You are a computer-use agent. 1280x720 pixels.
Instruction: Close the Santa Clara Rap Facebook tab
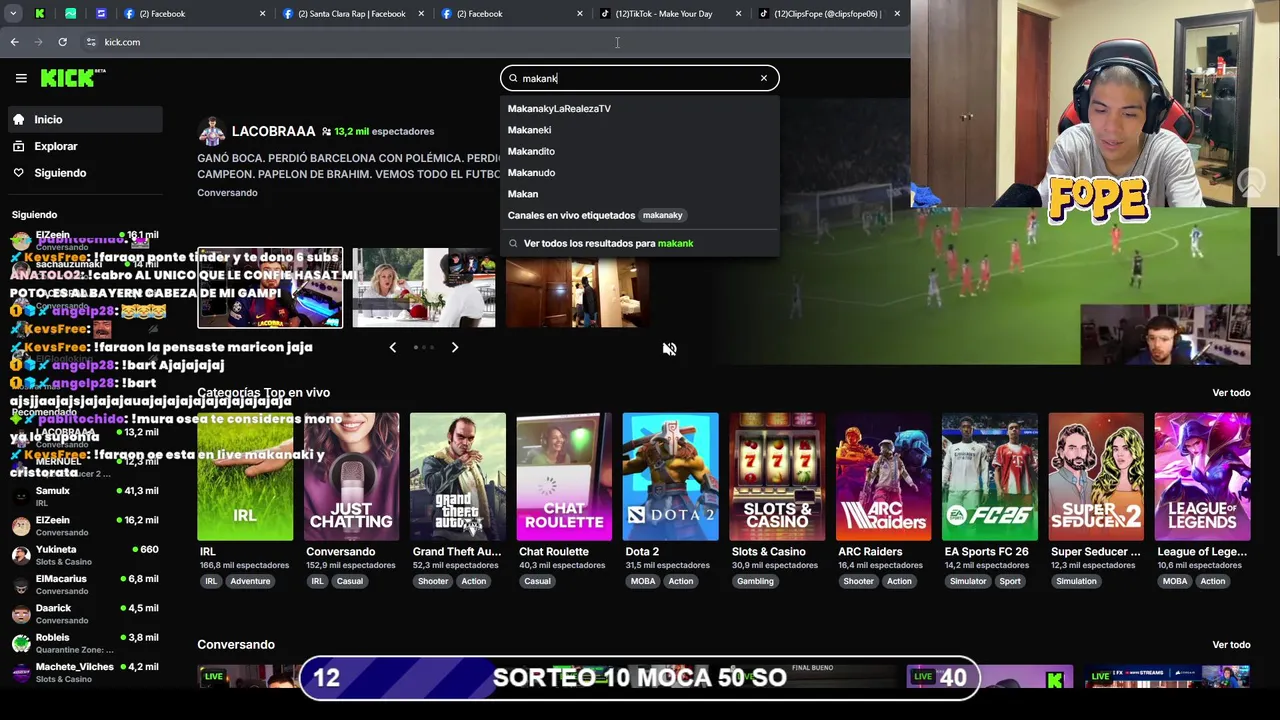pyautogui.click(x=421, y=14)
